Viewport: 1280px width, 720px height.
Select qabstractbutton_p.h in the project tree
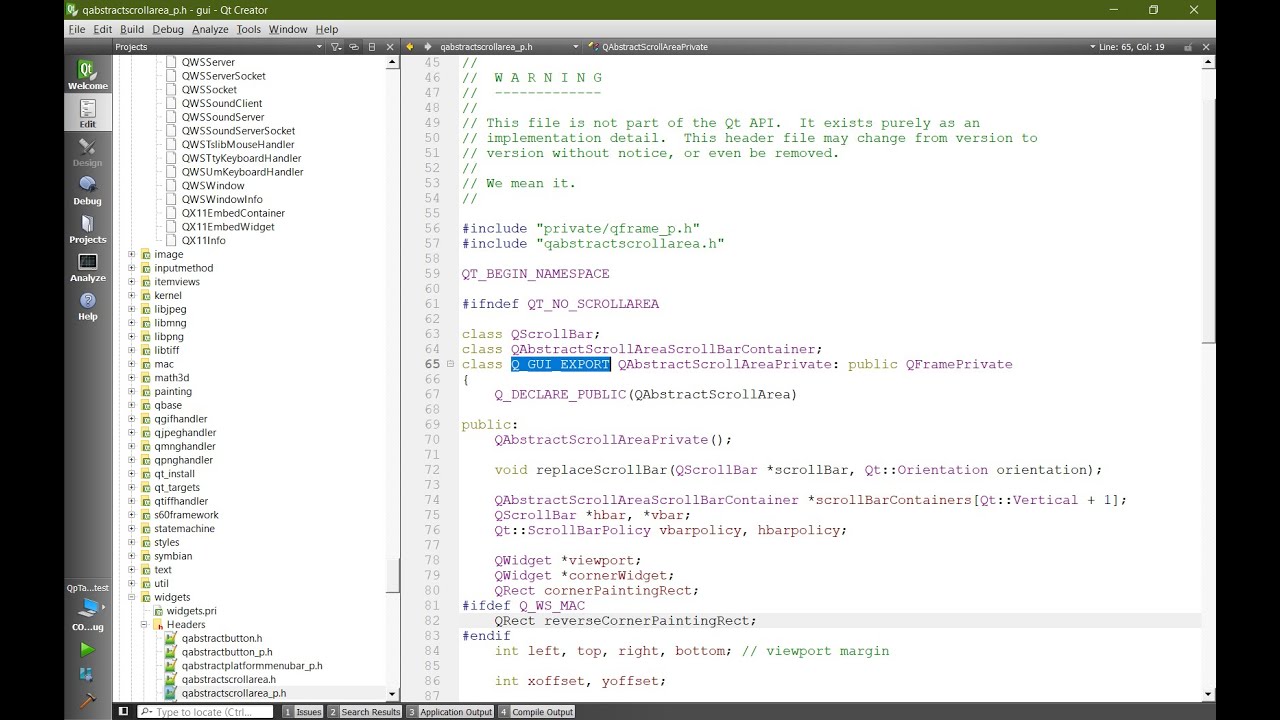click(227, 652)
